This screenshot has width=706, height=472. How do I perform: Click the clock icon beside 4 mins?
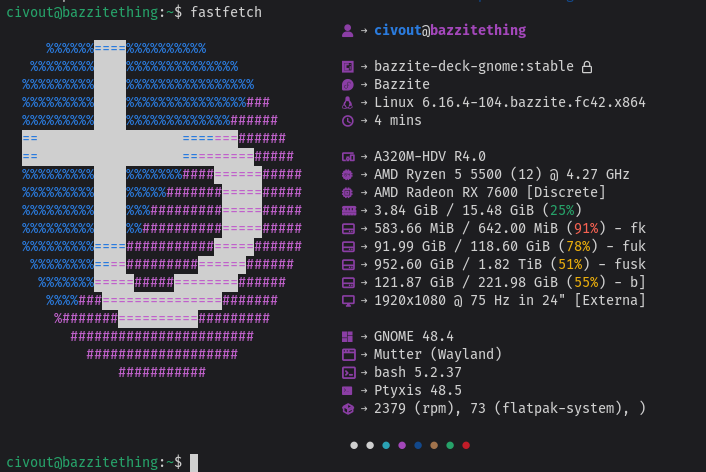tap(348, 121)
